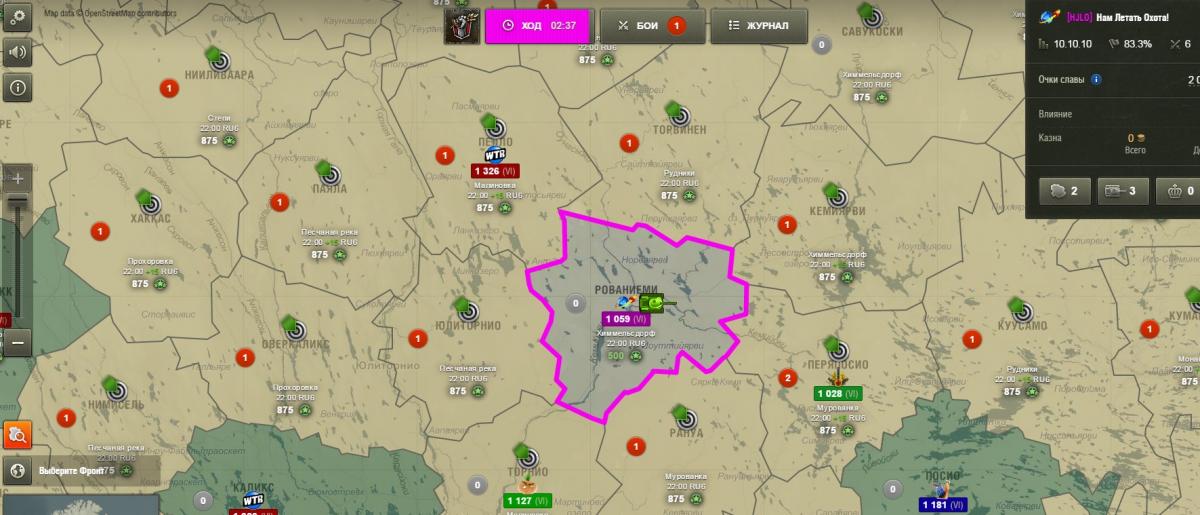
Task: Zoom out with the minus button
Action: click(x=17, y=342)
